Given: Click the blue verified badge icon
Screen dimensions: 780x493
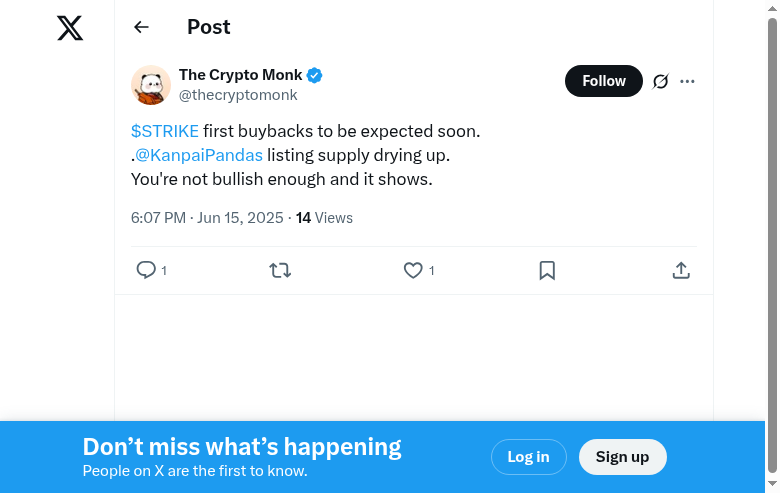Looking at the screenshot, I should coord(314,75).
